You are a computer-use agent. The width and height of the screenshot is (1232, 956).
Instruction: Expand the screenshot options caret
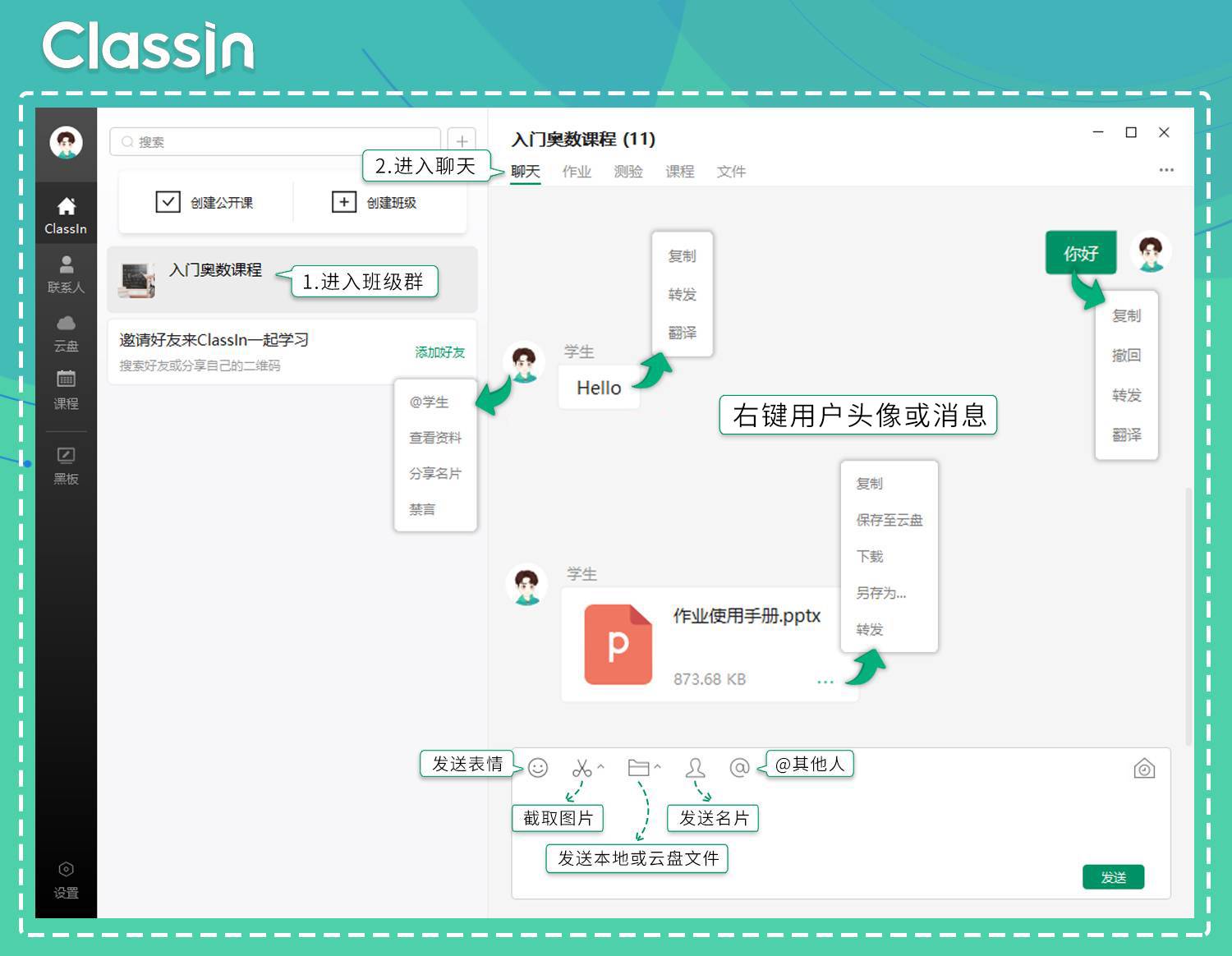click(x=600, y=767)
